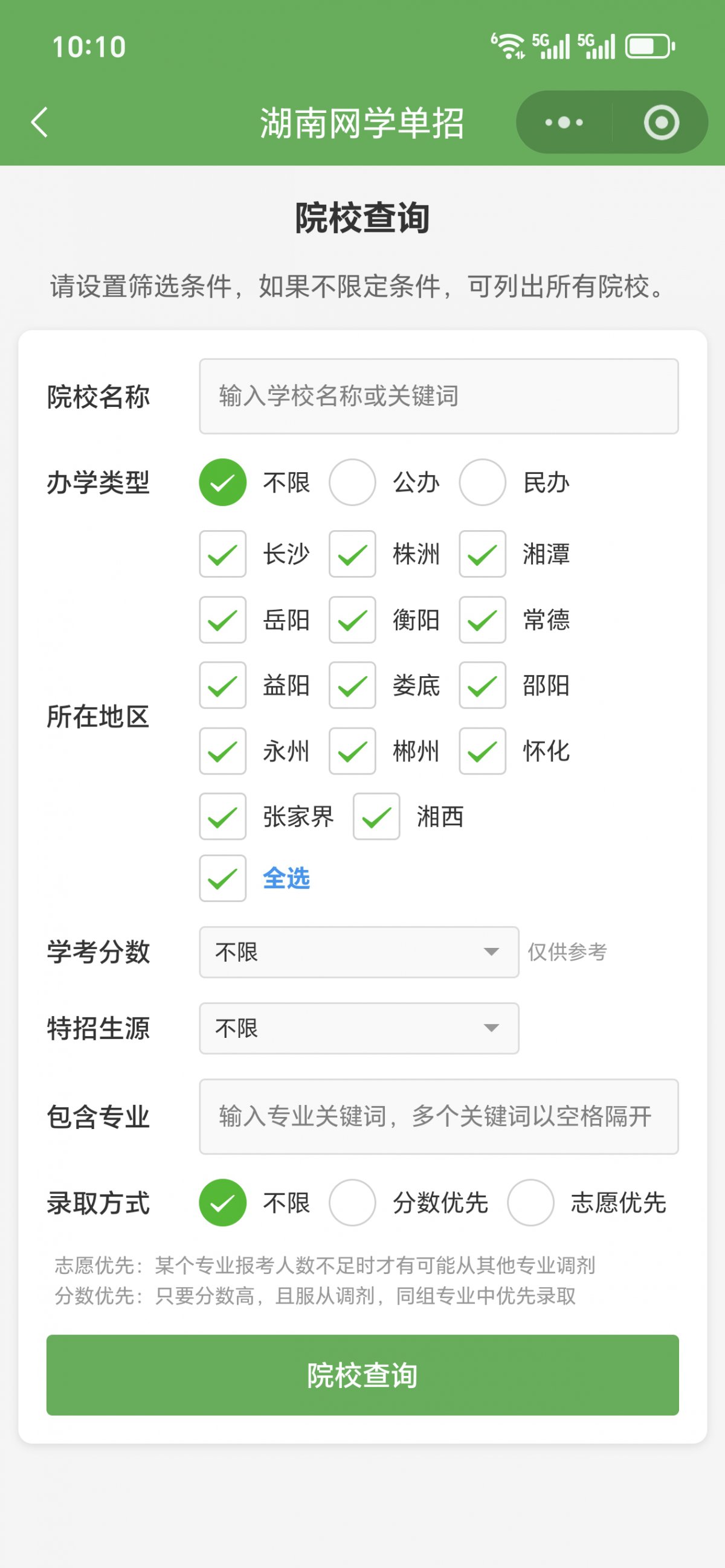This screenshot has height=1568, width=725.
Task: Open the three-dot more menu
Action: [x=564, y=123]
